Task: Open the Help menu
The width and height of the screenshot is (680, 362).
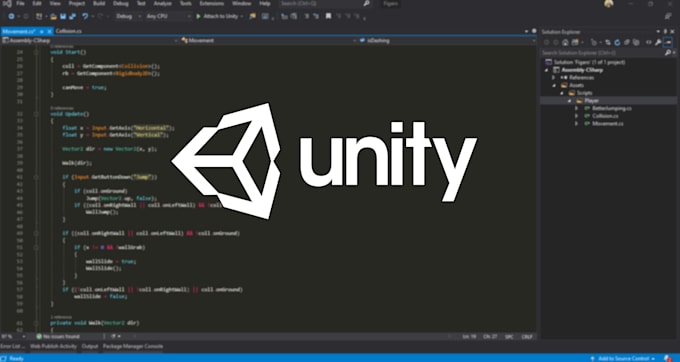Action: (265, 3)
